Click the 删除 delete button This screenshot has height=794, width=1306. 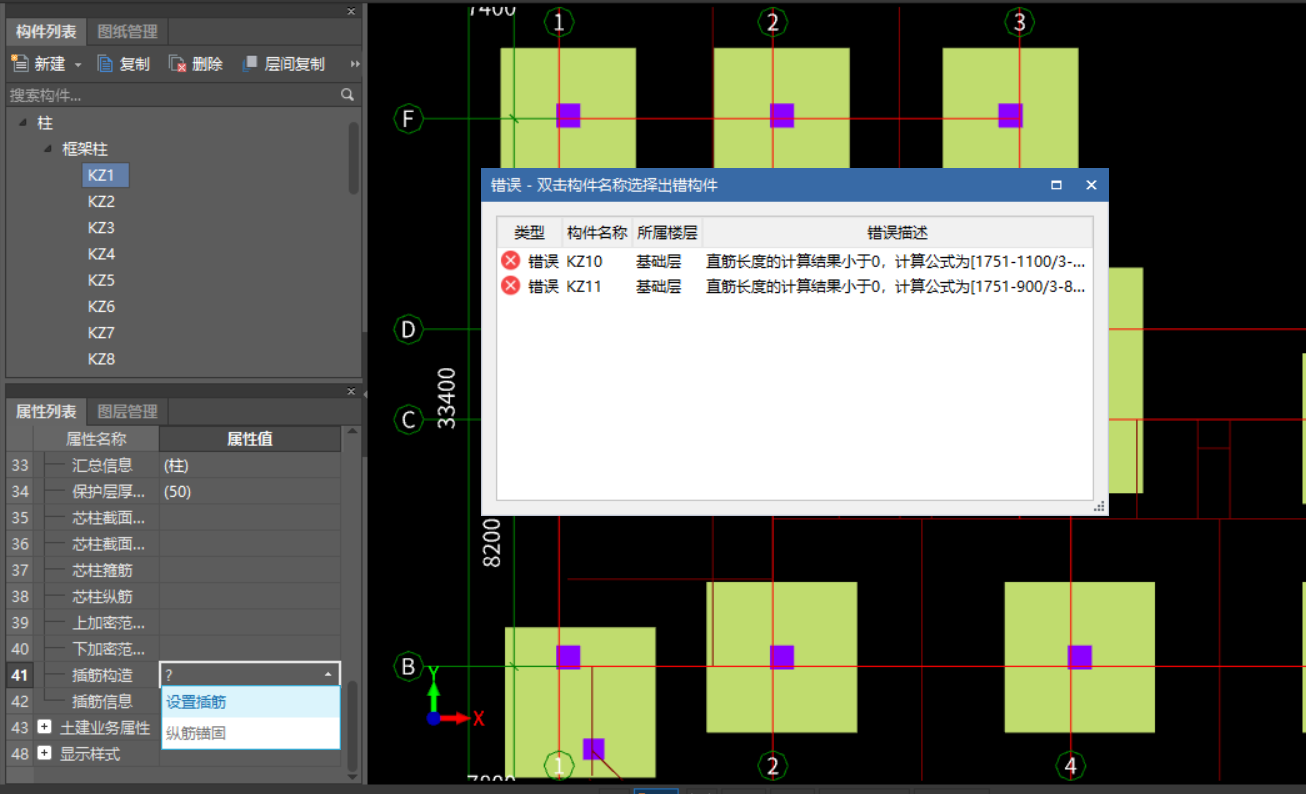(196, 64)
